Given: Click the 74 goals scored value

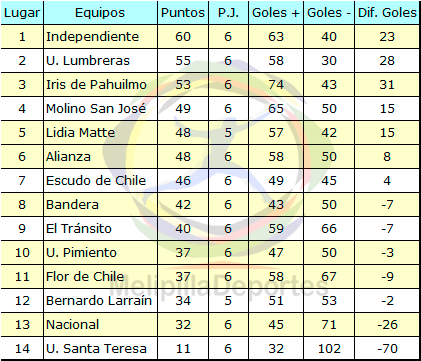Looking at the screenshot, I should pyautogui.click(x=276, y=85).
